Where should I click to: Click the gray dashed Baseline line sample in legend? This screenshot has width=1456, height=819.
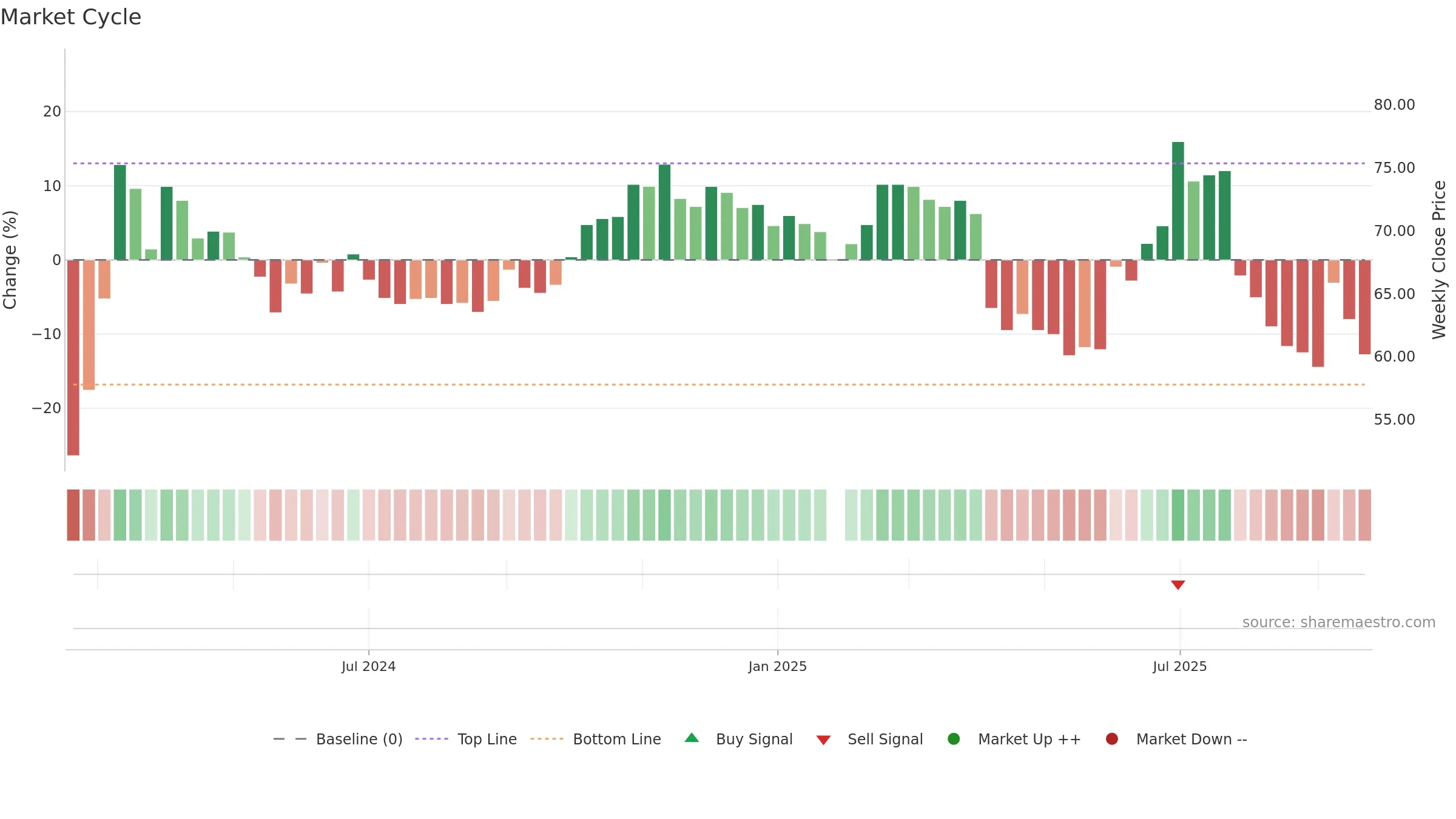click(290, 739)
